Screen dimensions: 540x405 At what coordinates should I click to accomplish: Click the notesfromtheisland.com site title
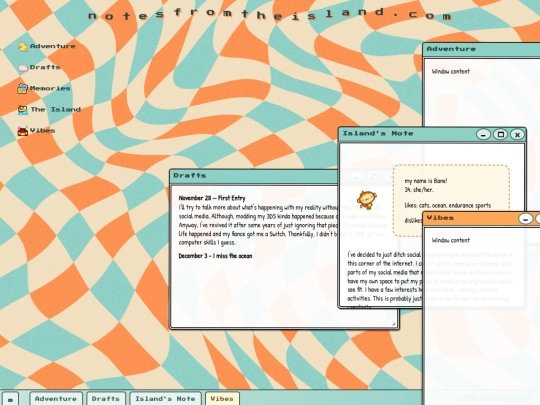click(270, 14)
